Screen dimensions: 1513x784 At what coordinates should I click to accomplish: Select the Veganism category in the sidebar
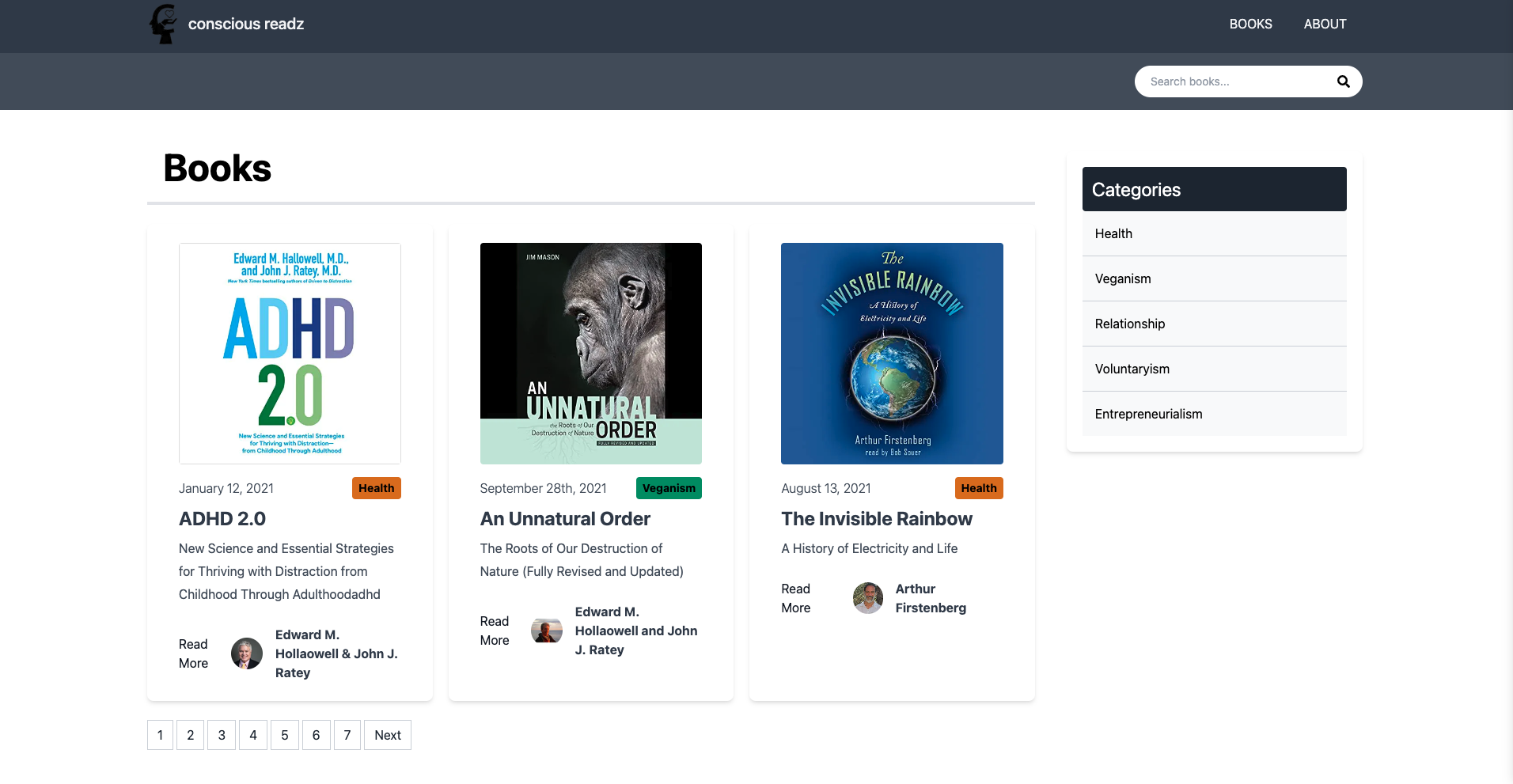click(1122, 278)
